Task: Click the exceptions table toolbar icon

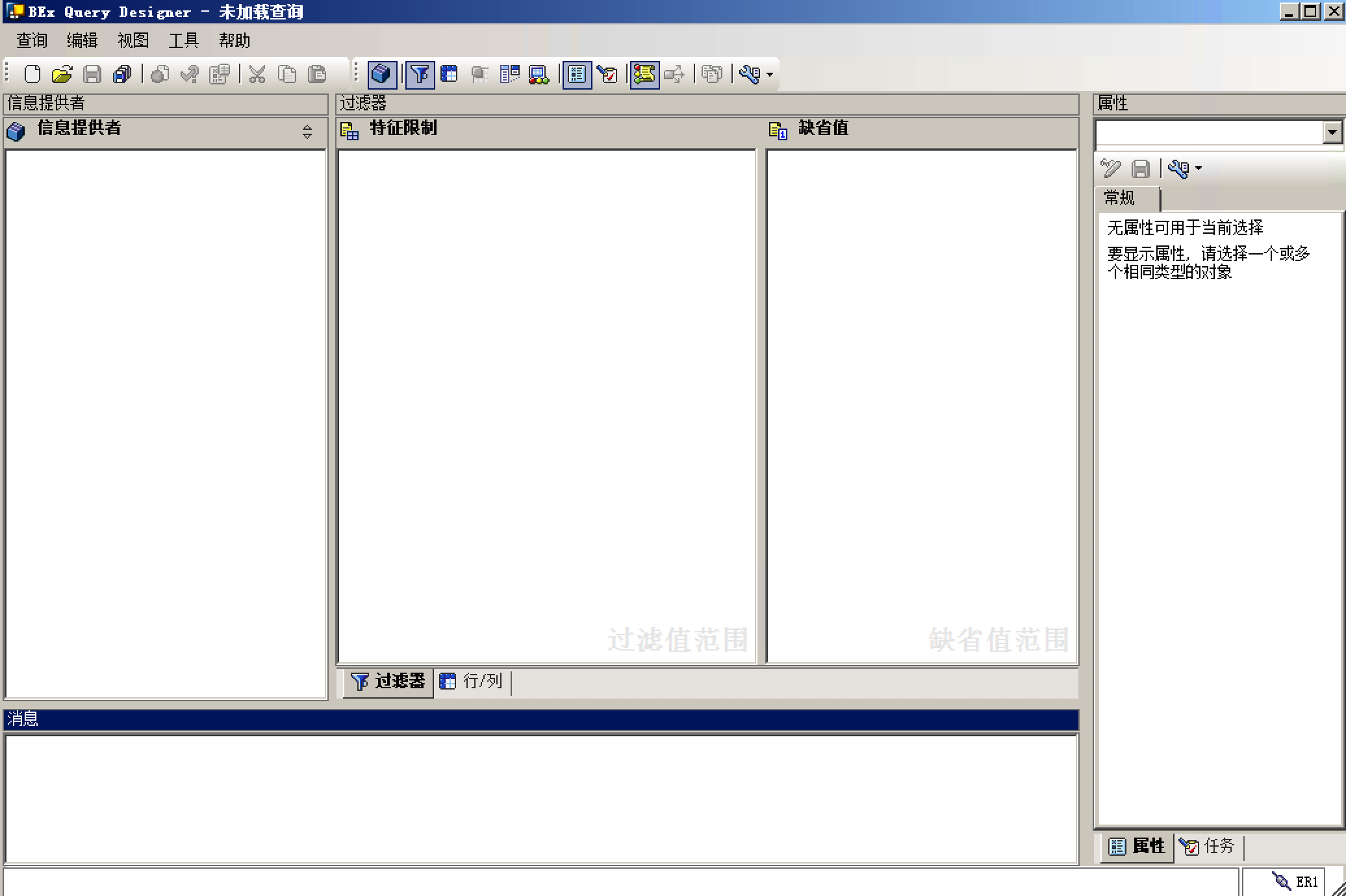Action: click(x=509, y=74)
